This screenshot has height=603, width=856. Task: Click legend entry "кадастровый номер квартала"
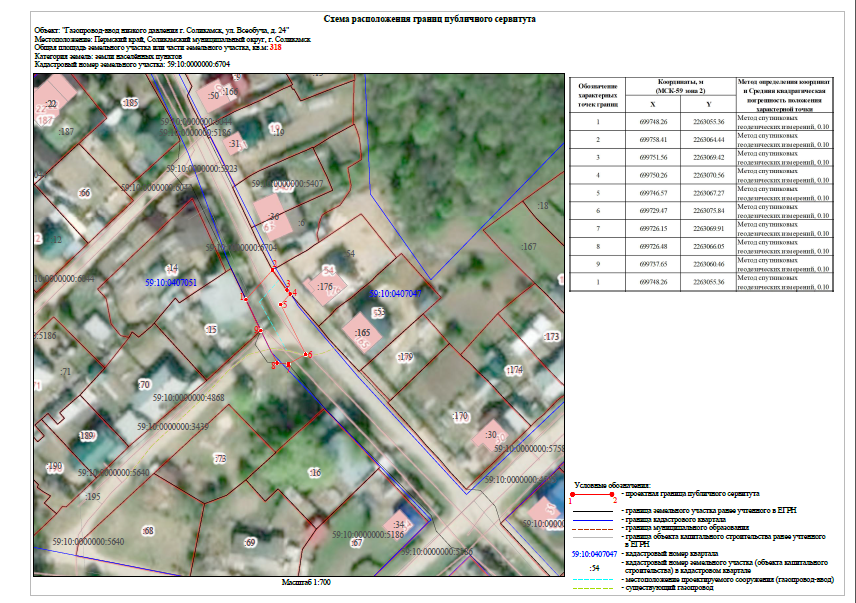tap(671, 553)
